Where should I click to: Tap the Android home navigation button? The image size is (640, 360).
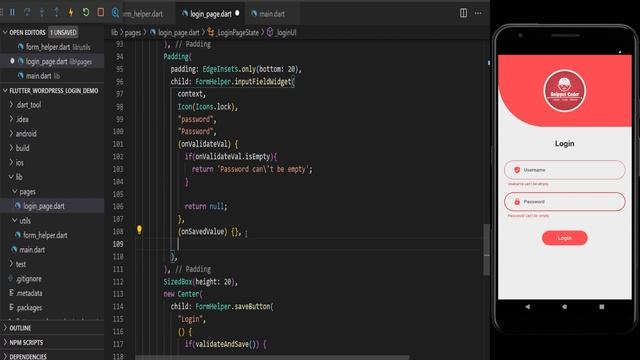tap(564, 307)
